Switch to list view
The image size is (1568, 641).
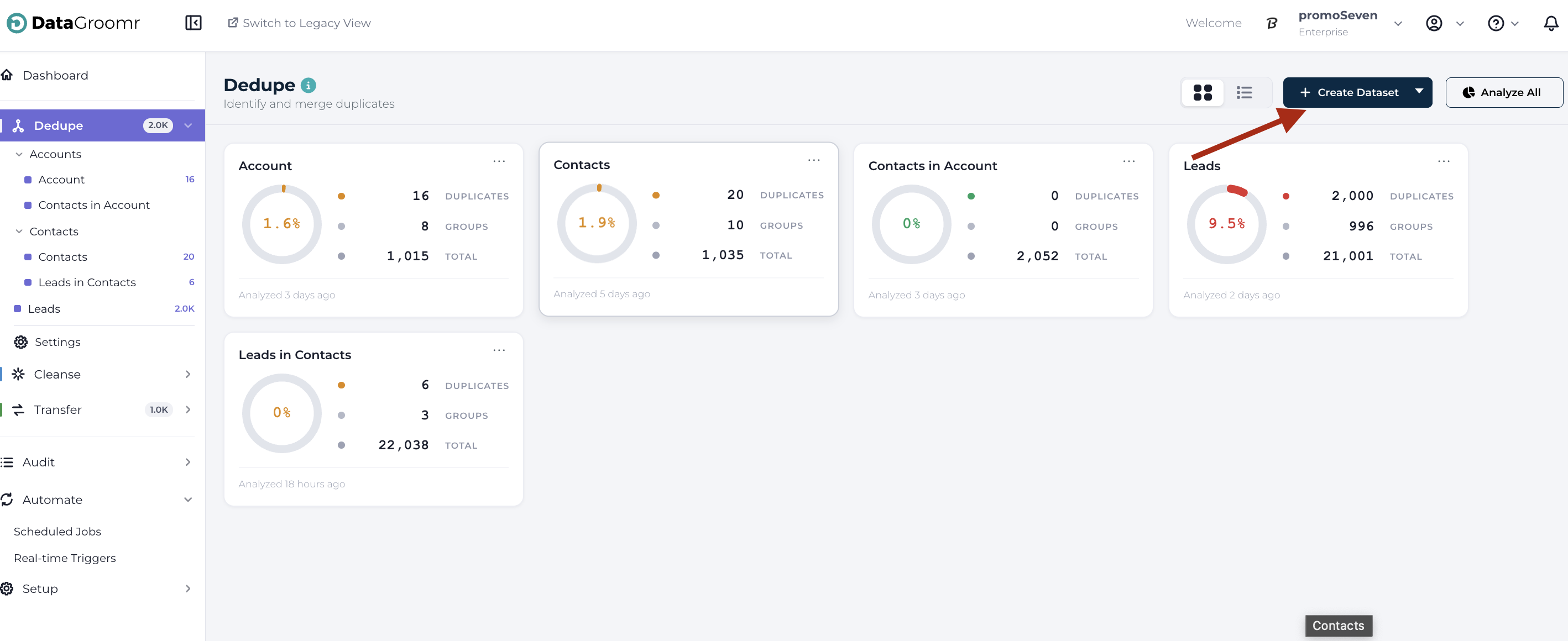pos(1243,92)
